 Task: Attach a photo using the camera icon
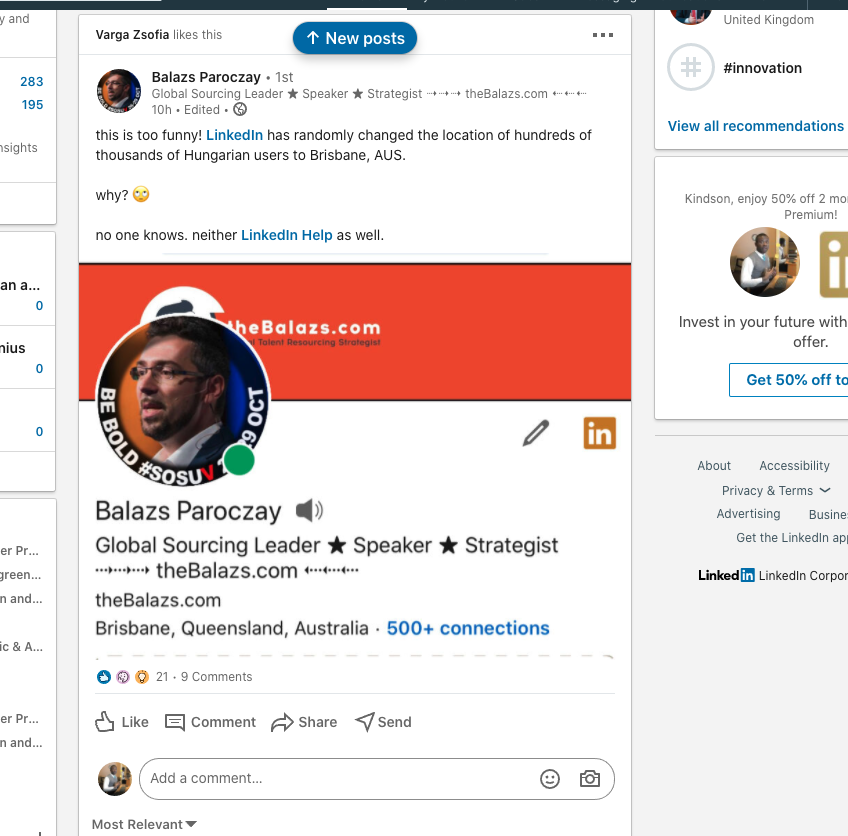589,779
